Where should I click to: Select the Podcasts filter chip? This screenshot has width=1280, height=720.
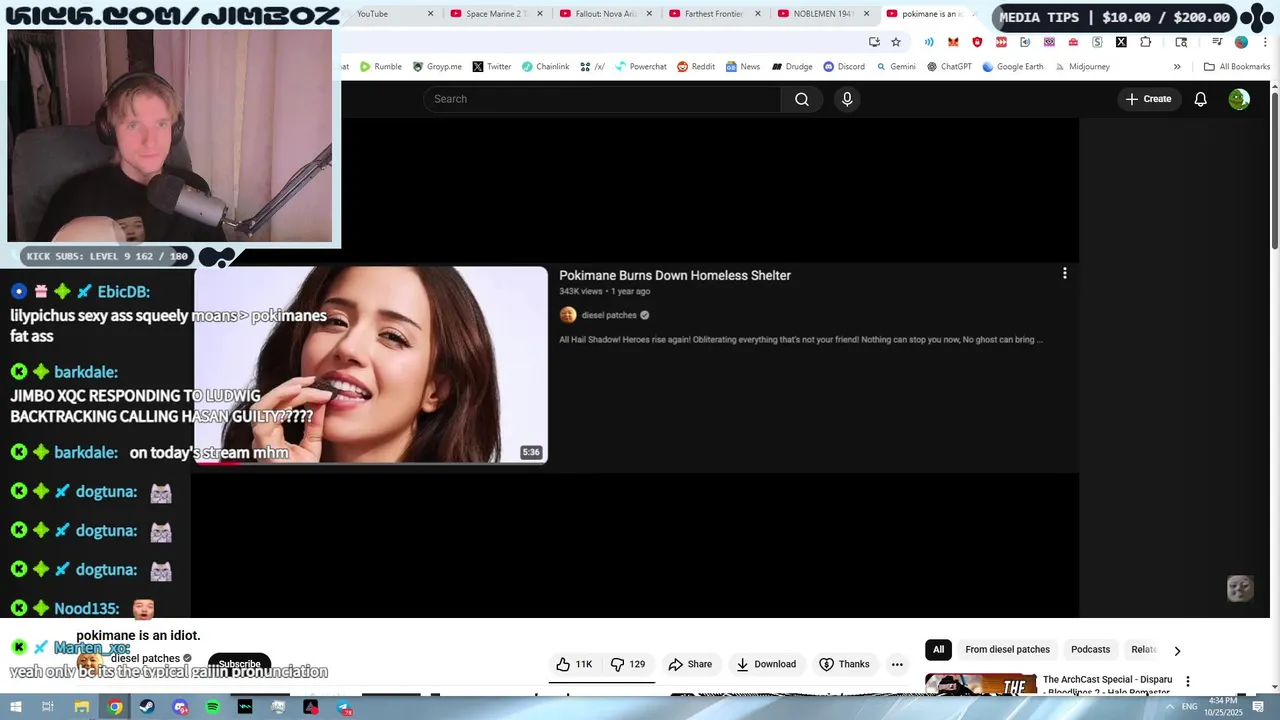coord(1090,650)
